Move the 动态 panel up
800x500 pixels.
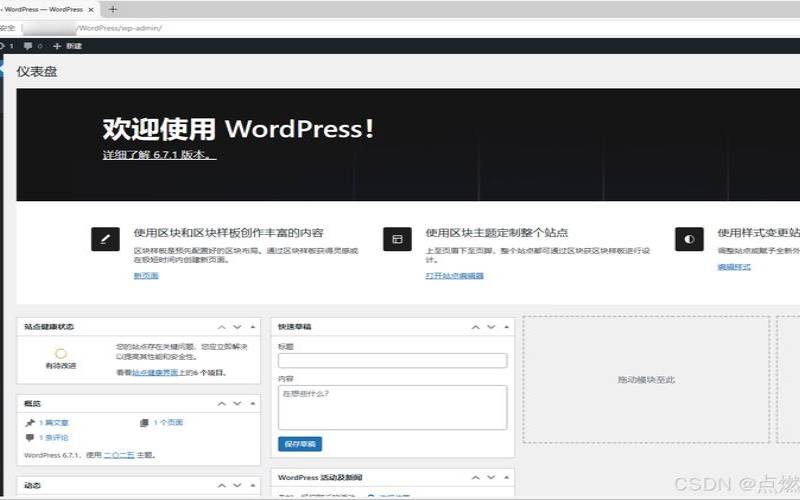pos(221,485)
